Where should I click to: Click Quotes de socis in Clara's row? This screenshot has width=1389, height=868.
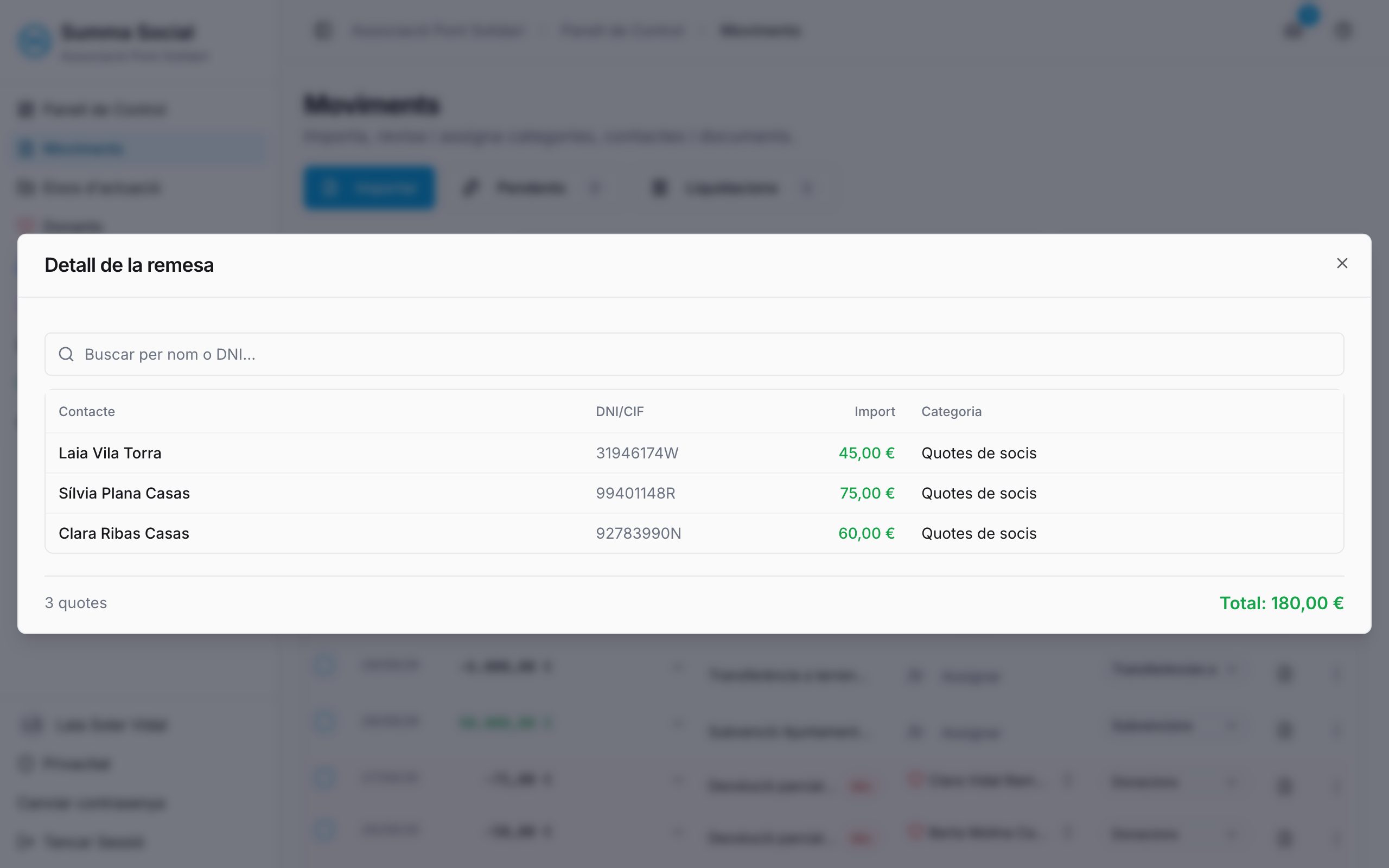(x=979, y=533)
